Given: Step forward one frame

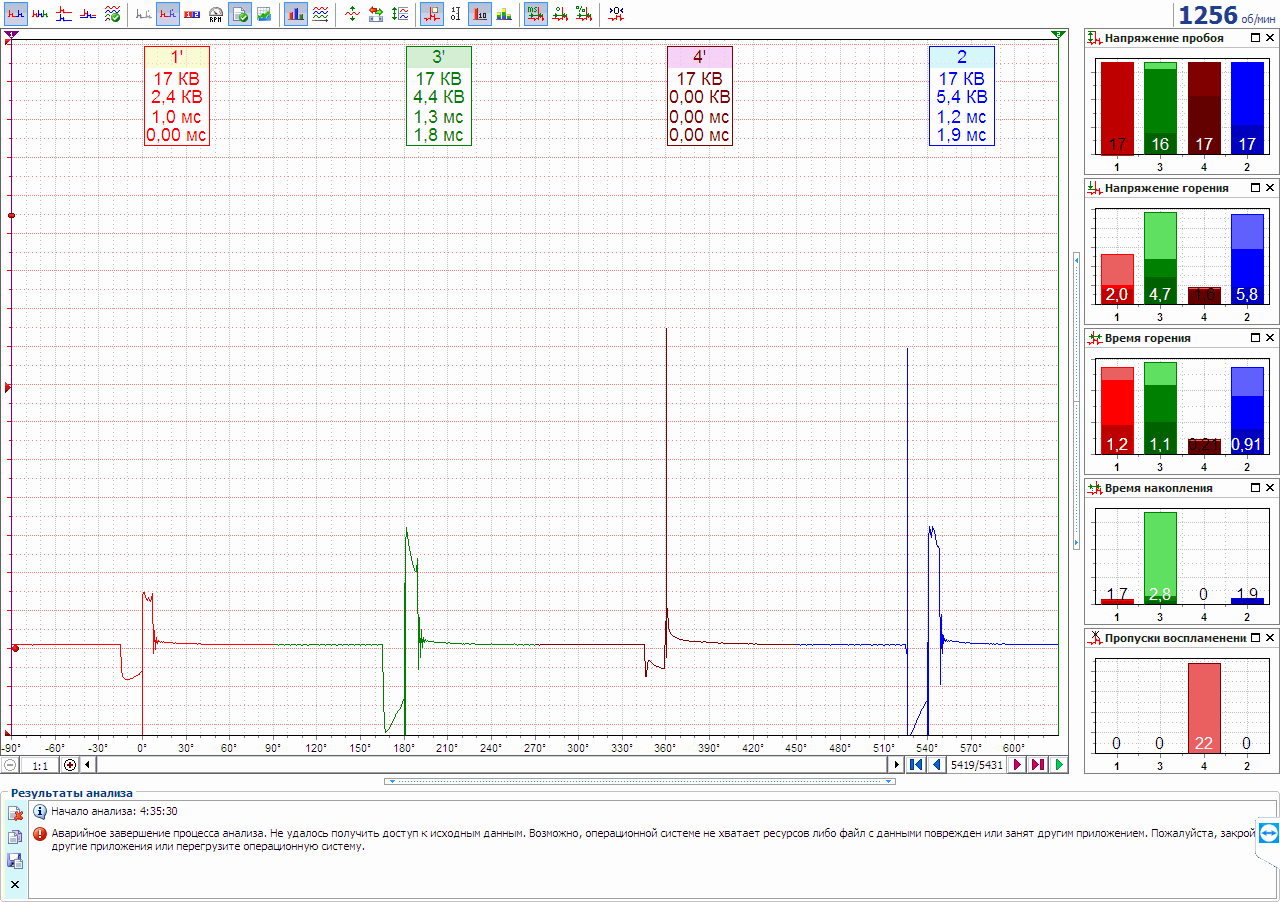Looking at the screenshot, I should pyautogui.click(x=1018, y=765).
